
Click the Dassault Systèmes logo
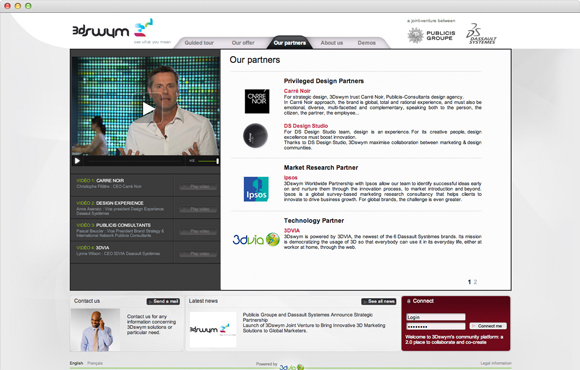[481, 34]
